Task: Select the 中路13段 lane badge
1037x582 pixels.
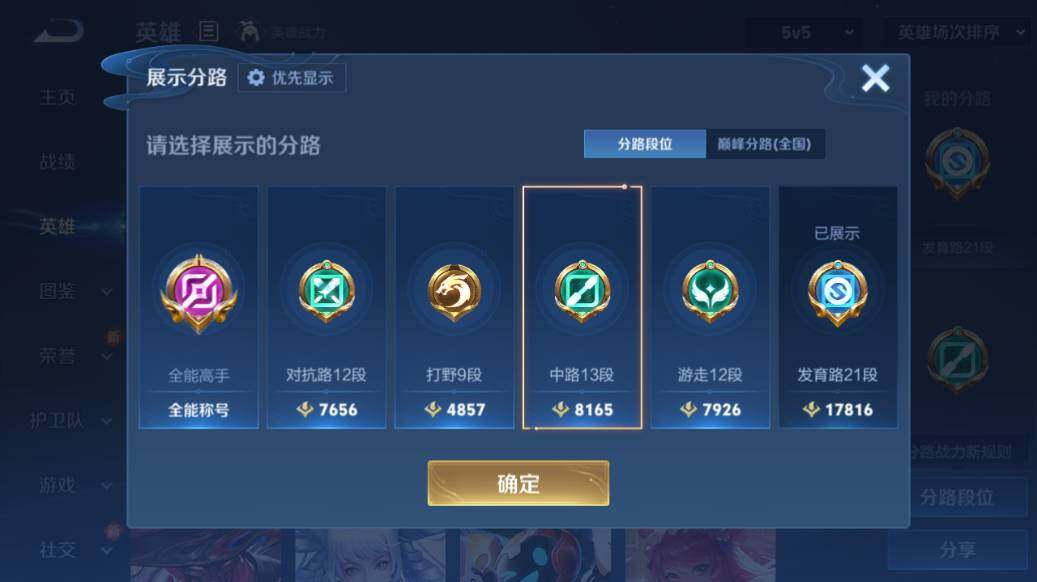Action: click(582, 291)
